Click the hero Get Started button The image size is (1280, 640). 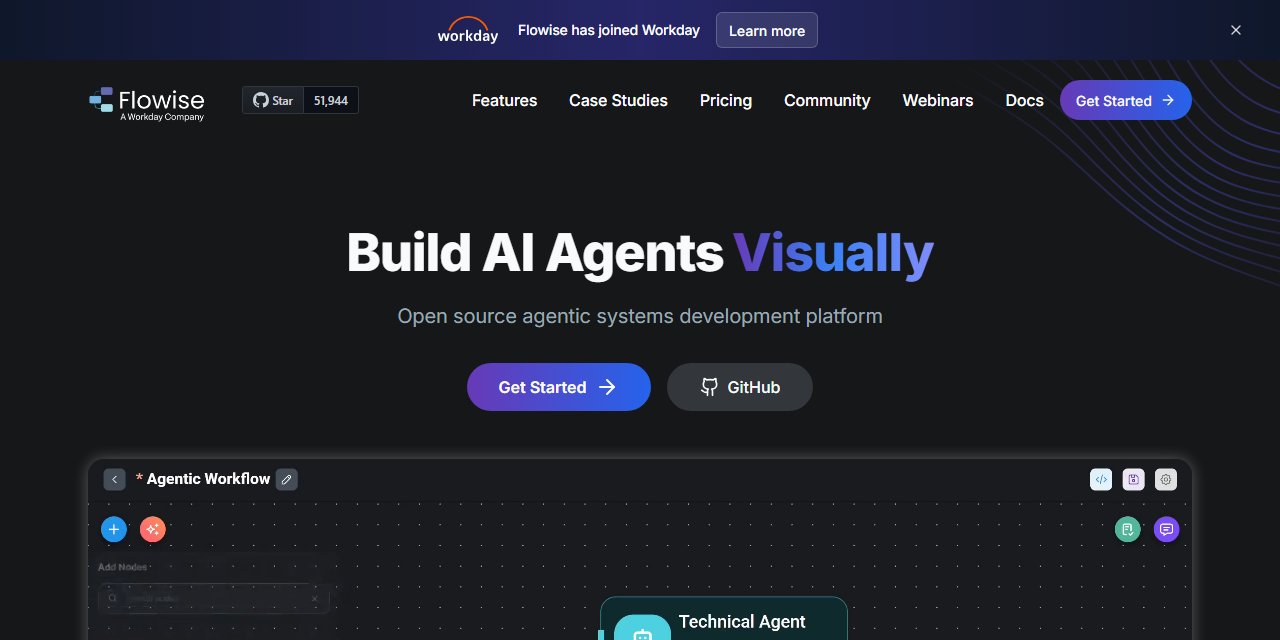pos(559,387)
